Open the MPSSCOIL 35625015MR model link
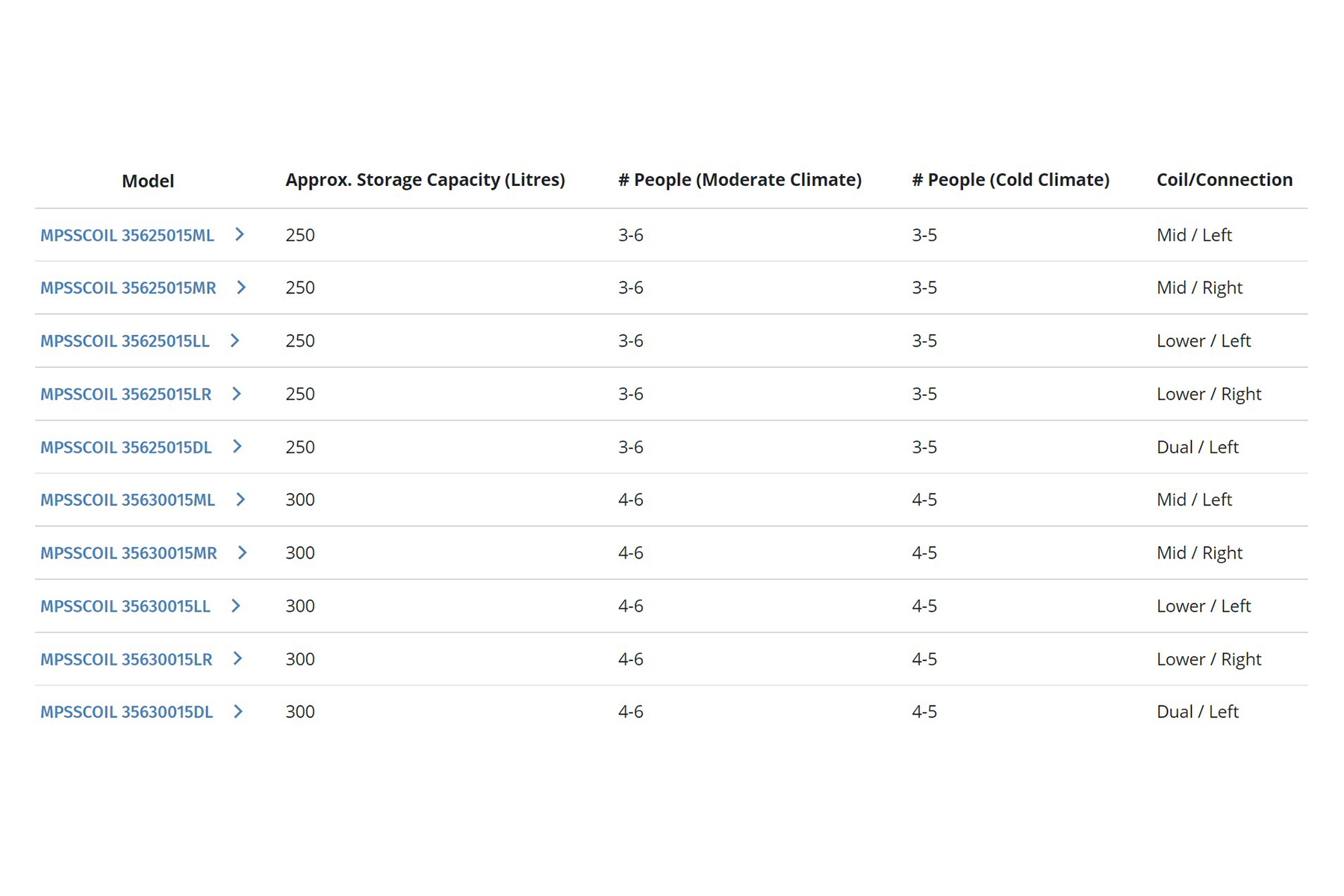The width and height of the screenshot is (1344, 896). [x=128, y=288]
